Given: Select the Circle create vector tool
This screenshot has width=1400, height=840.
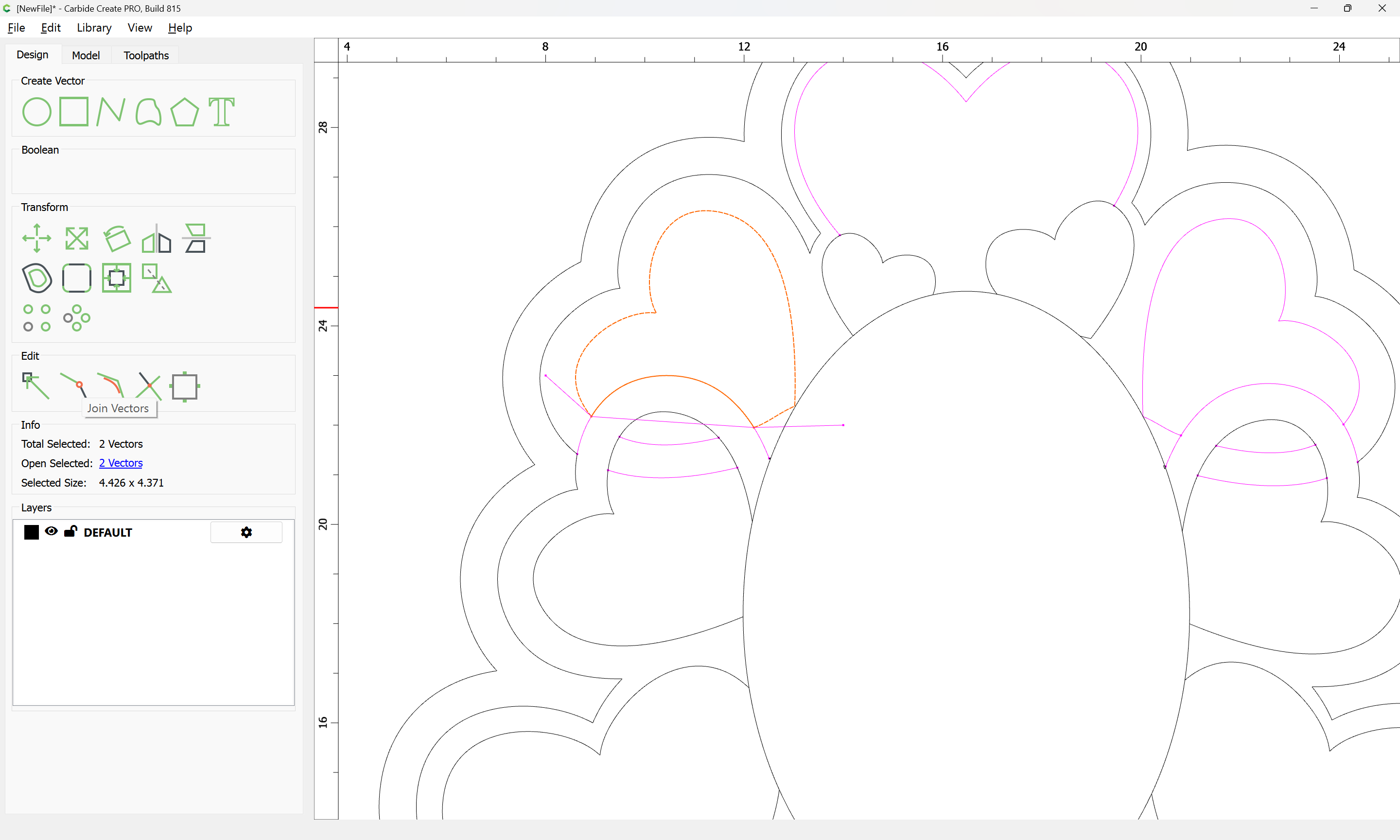Looking at the screenshot, I should 37,111.
